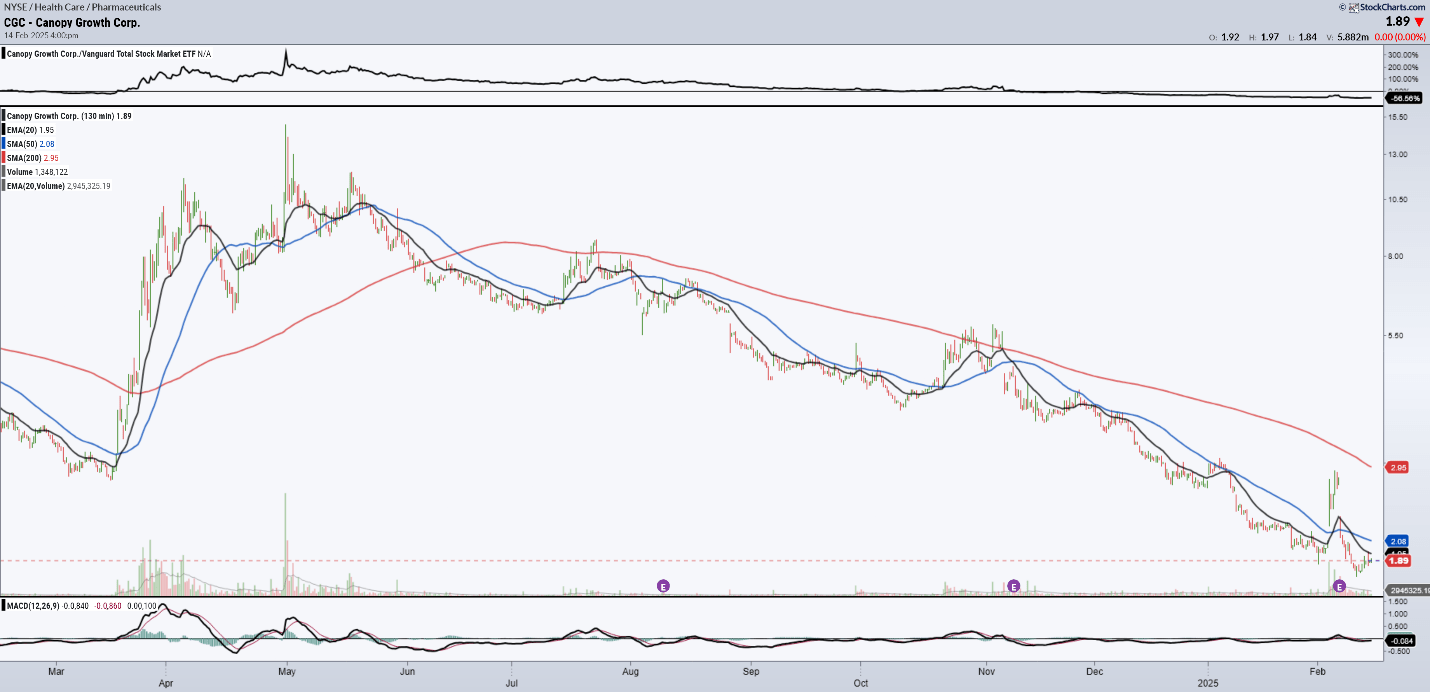Click the large 1.89 last price
The height and width of the screenshot is (692, 1430).
pyautogui.click(x=1397, y=21)
